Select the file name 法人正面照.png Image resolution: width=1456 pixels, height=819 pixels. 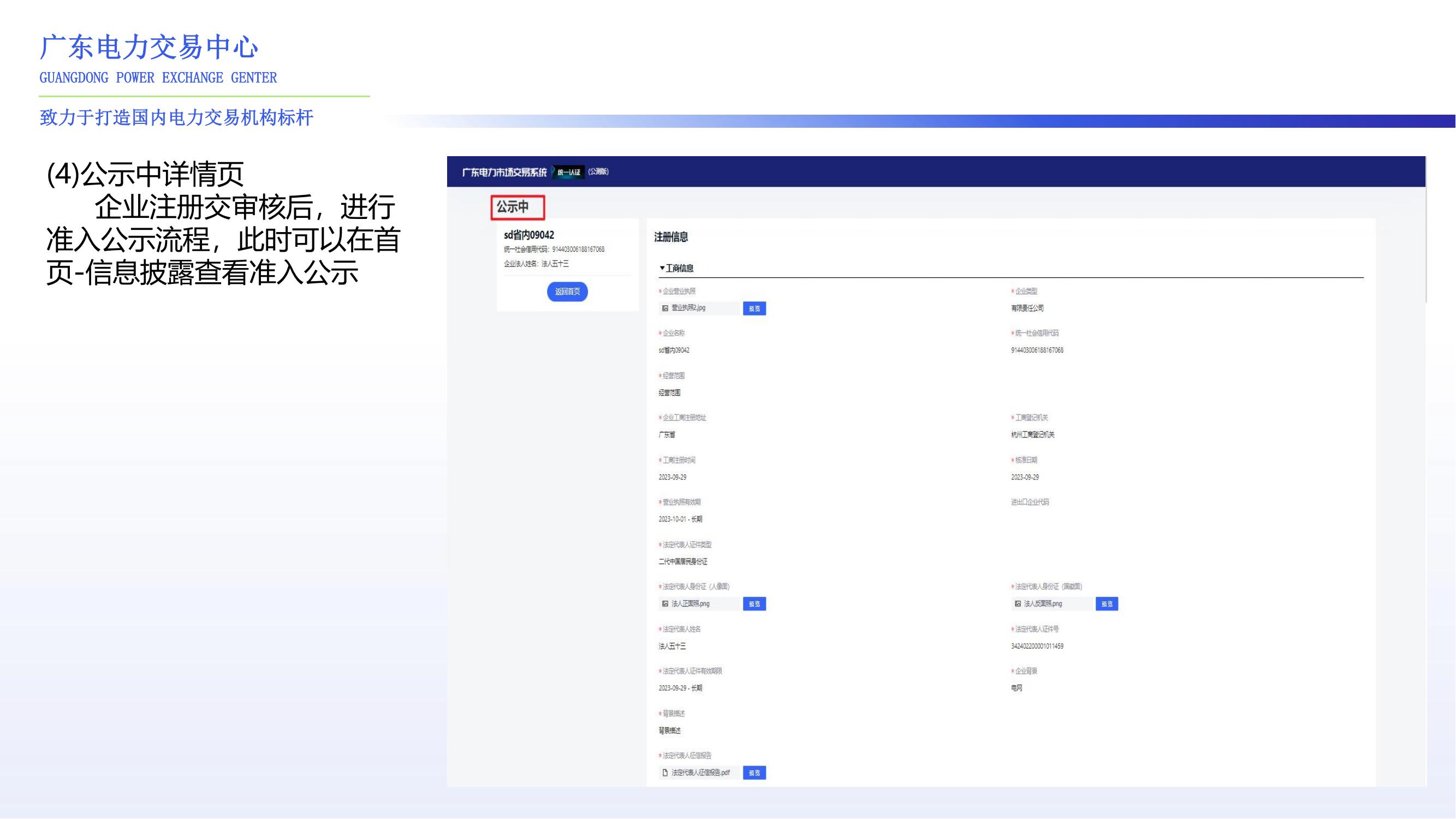click(x=690, y=604)
